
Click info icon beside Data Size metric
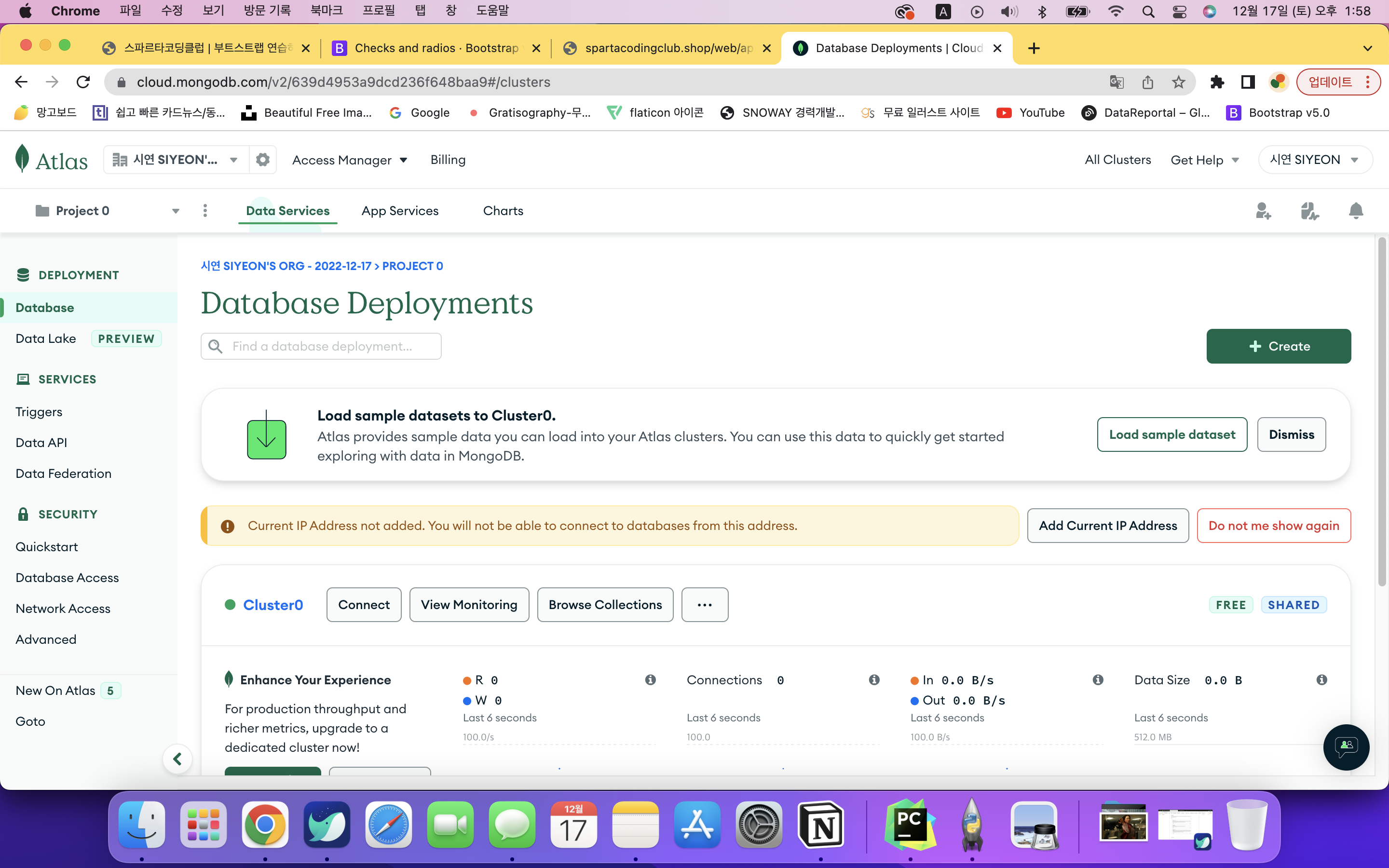tap(1322, 680)
